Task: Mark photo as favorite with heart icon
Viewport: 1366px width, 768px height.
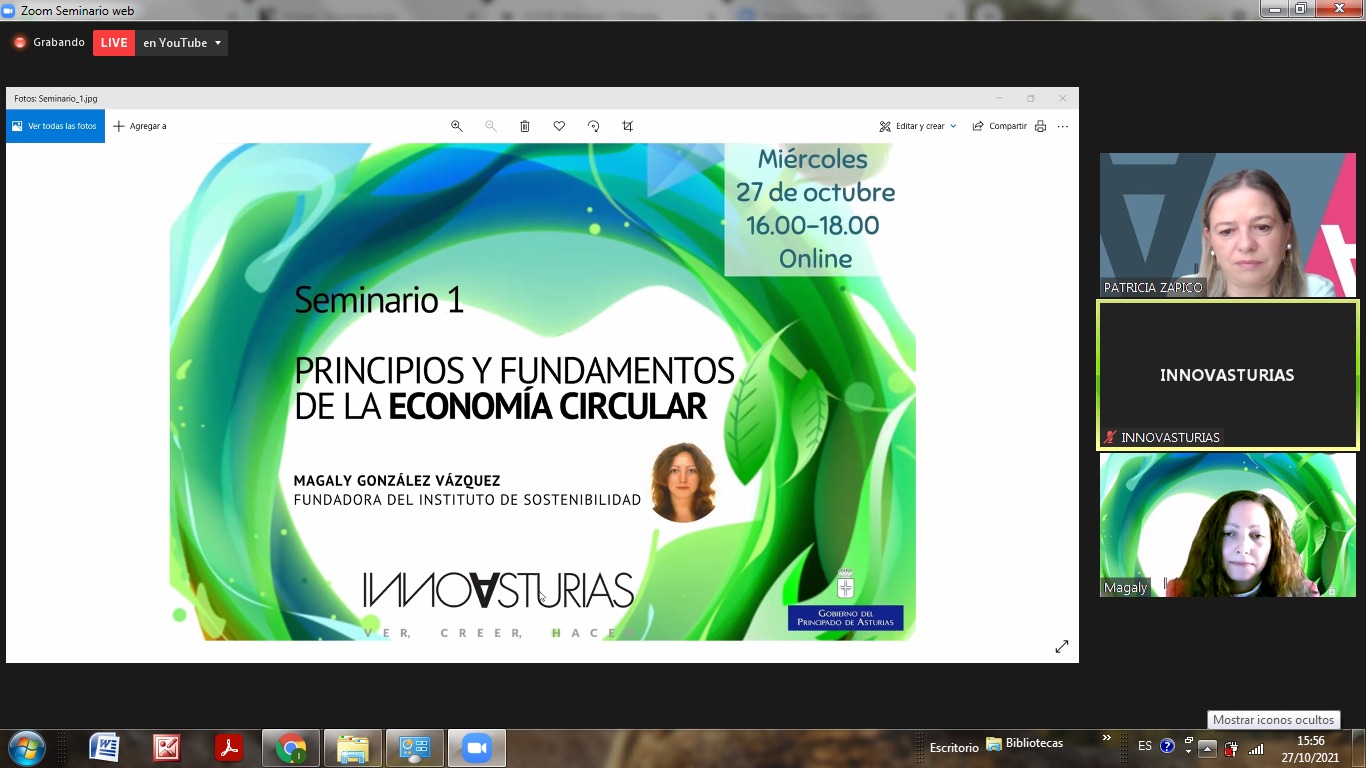Action: click(559, 126)
